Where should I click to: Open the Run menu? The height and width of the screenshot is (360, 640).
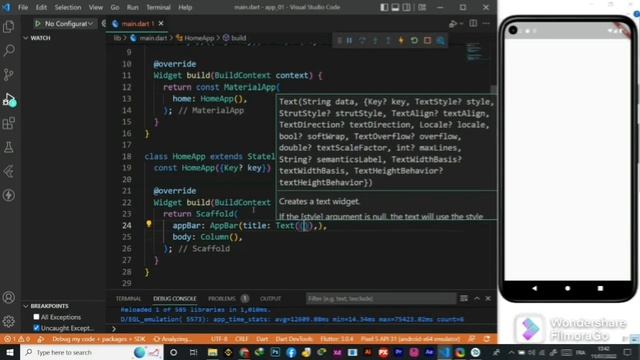pos(133,7)
